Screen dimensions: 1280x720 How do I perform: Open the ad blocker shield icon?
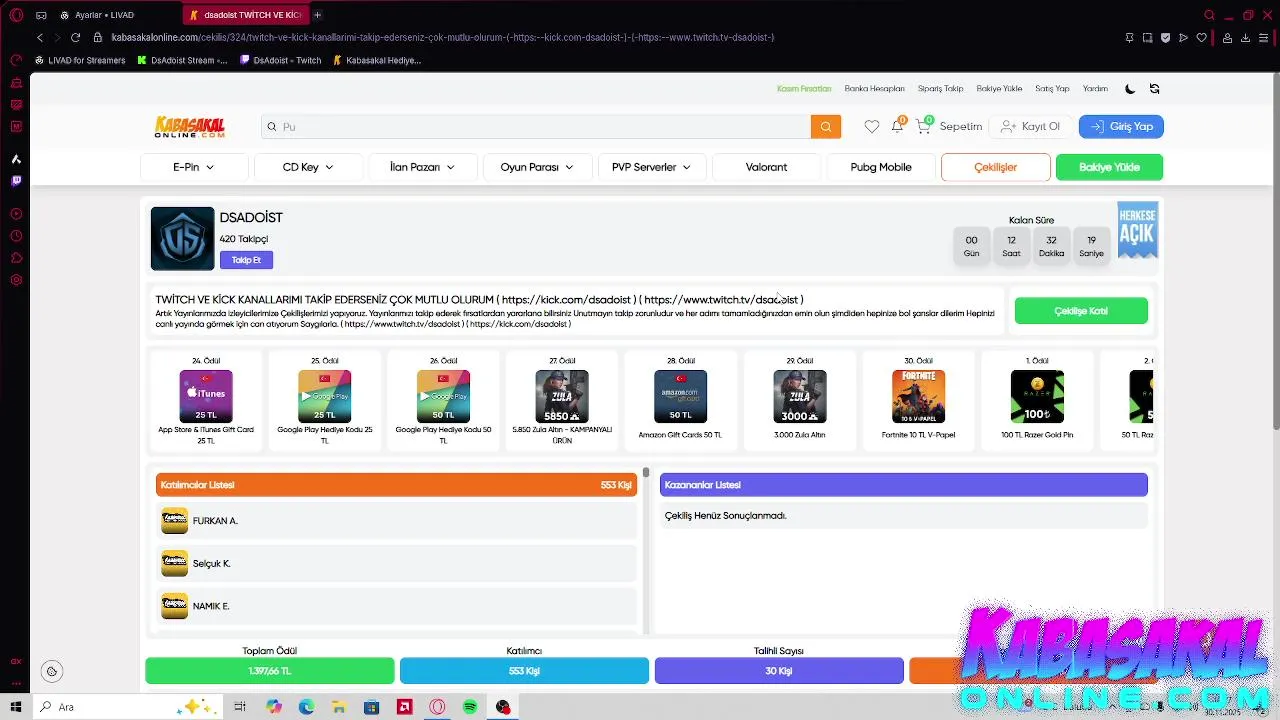coord(1165,38)
